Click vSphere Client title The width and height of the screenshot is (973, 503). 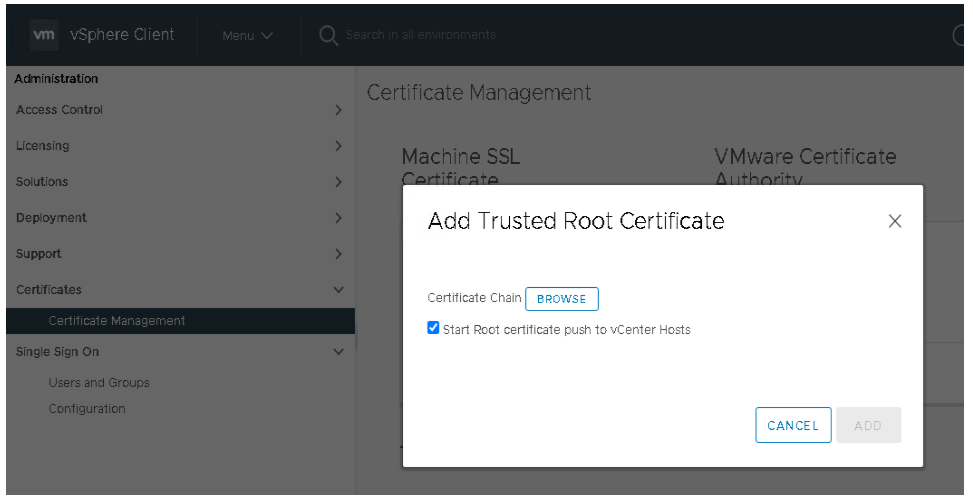coord(122,35)
